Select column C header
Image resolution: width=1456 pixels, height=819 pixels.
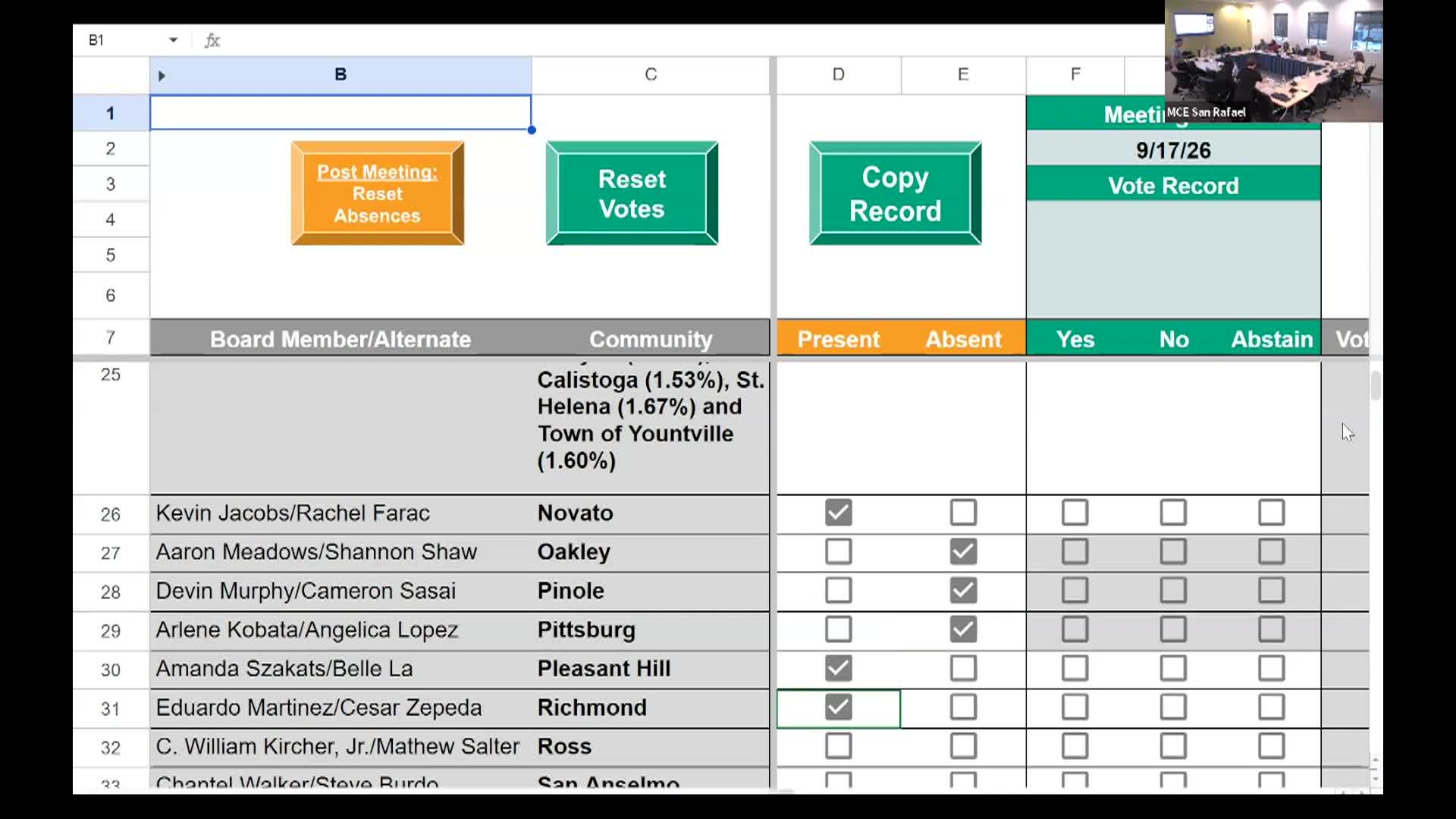pos(651,74)
